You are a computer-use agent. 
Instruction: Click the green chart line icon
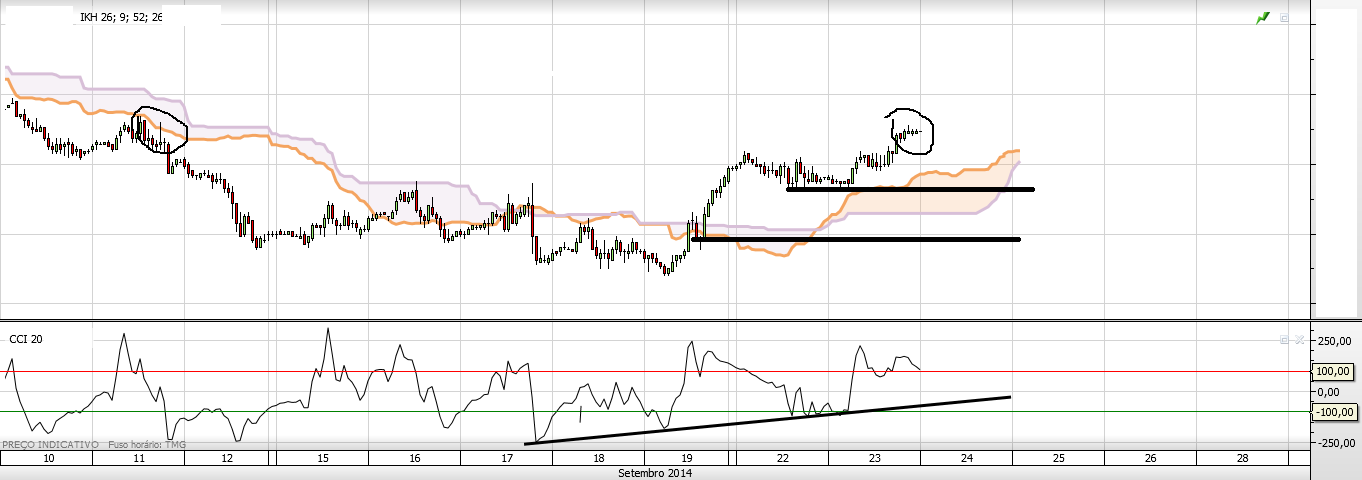click(x=1263, y=18)
